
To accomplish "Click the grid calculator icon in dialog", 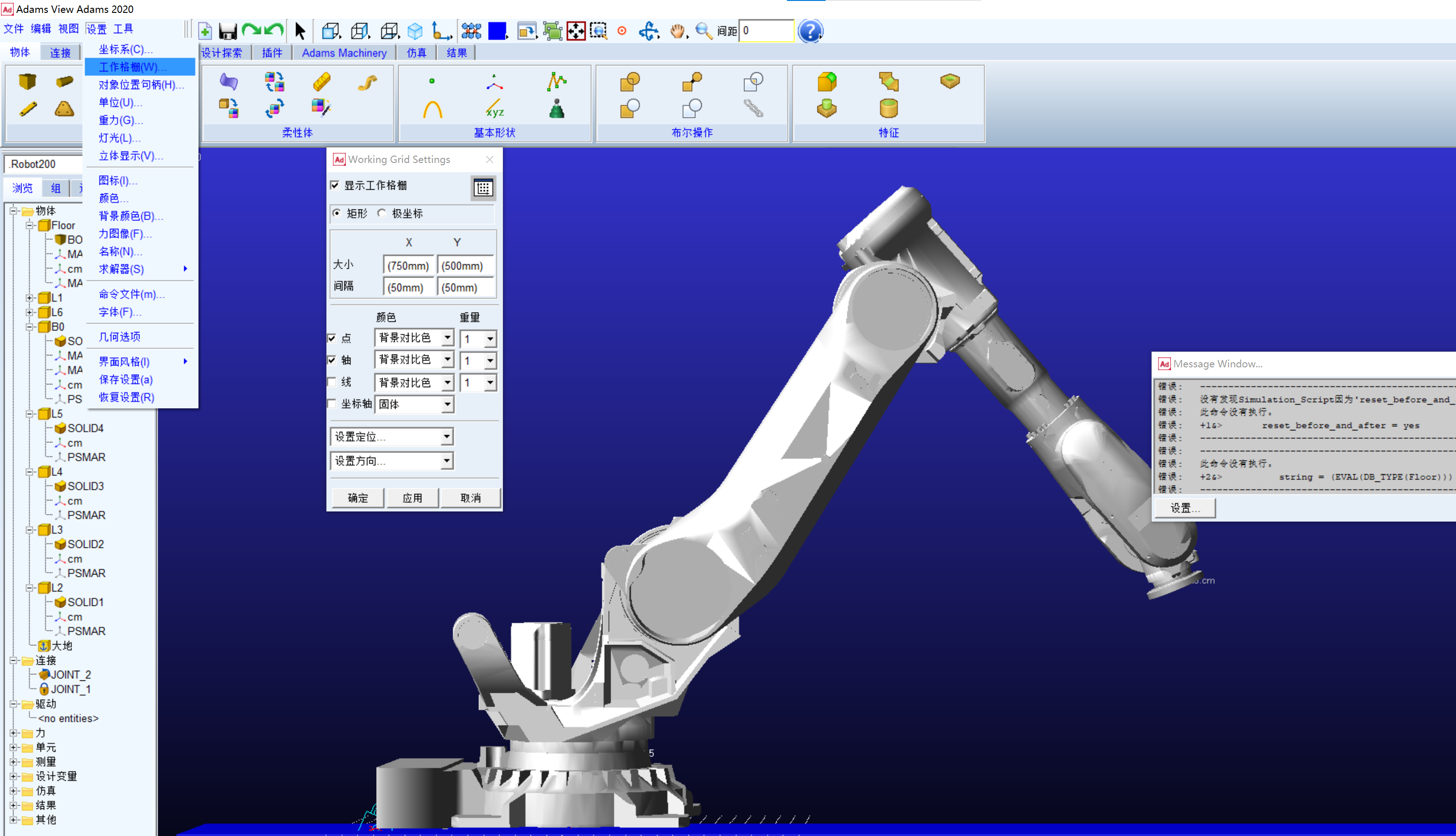I will [483, 188].
